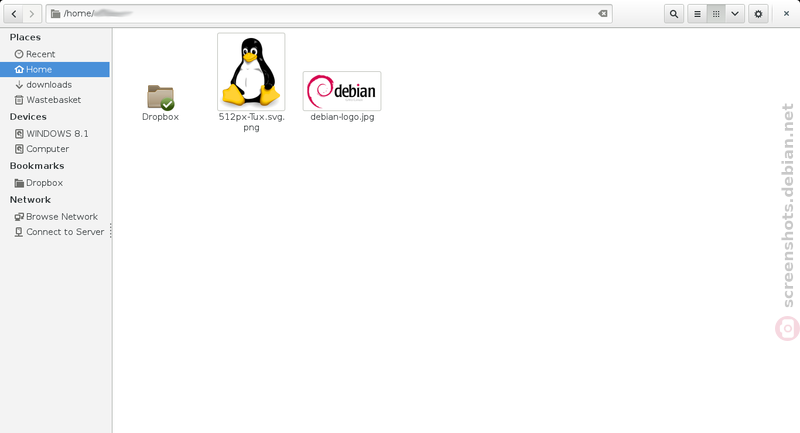Click the downloads arrow icon

(19, 85)
